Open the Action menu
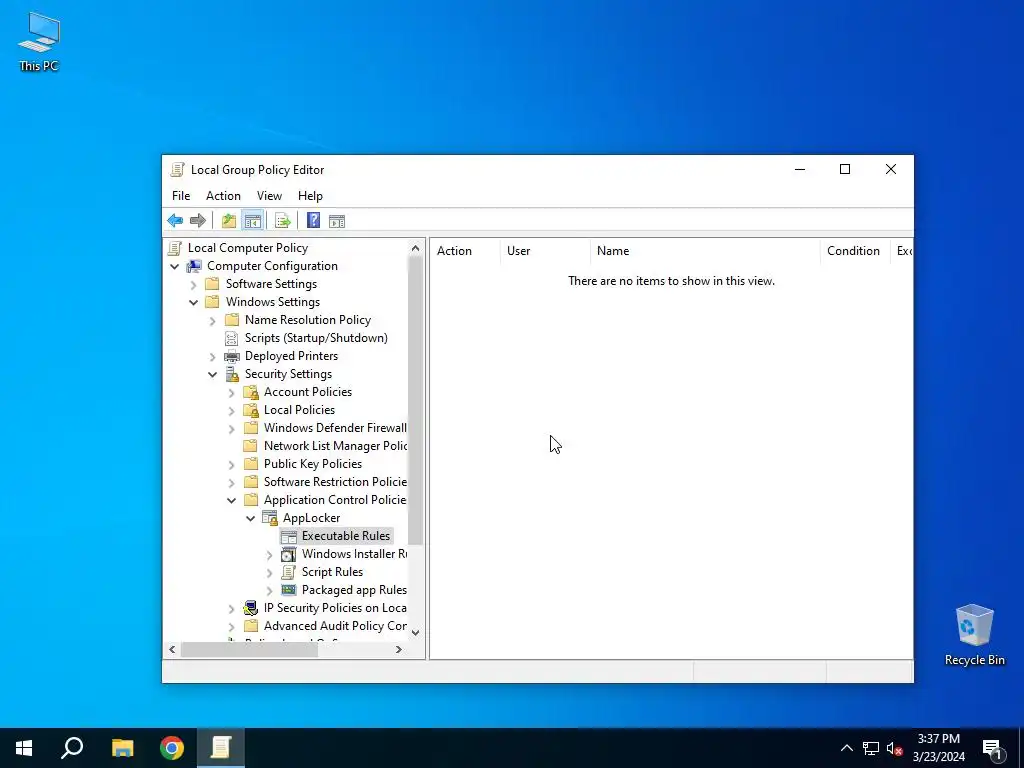Viewport: 1024px width, 768px height. point(223,196)
